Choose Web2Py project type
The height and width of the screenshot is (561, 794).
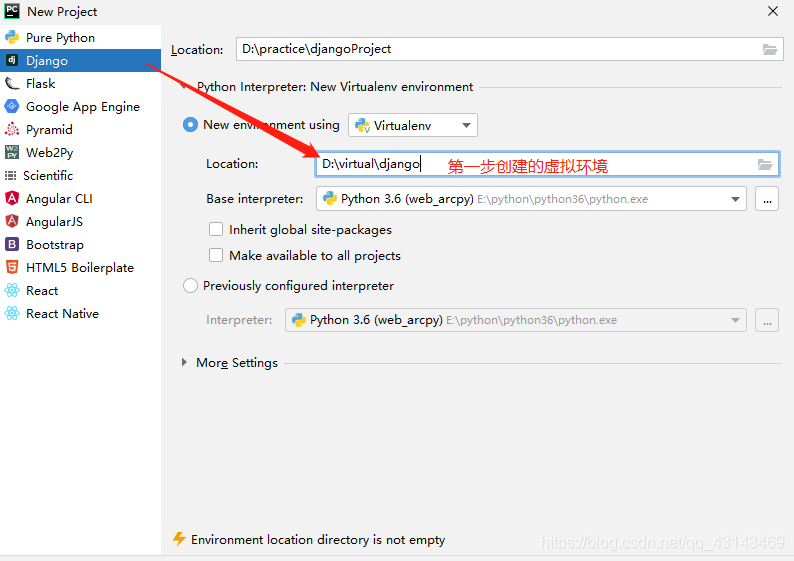[x=81, y=152]
